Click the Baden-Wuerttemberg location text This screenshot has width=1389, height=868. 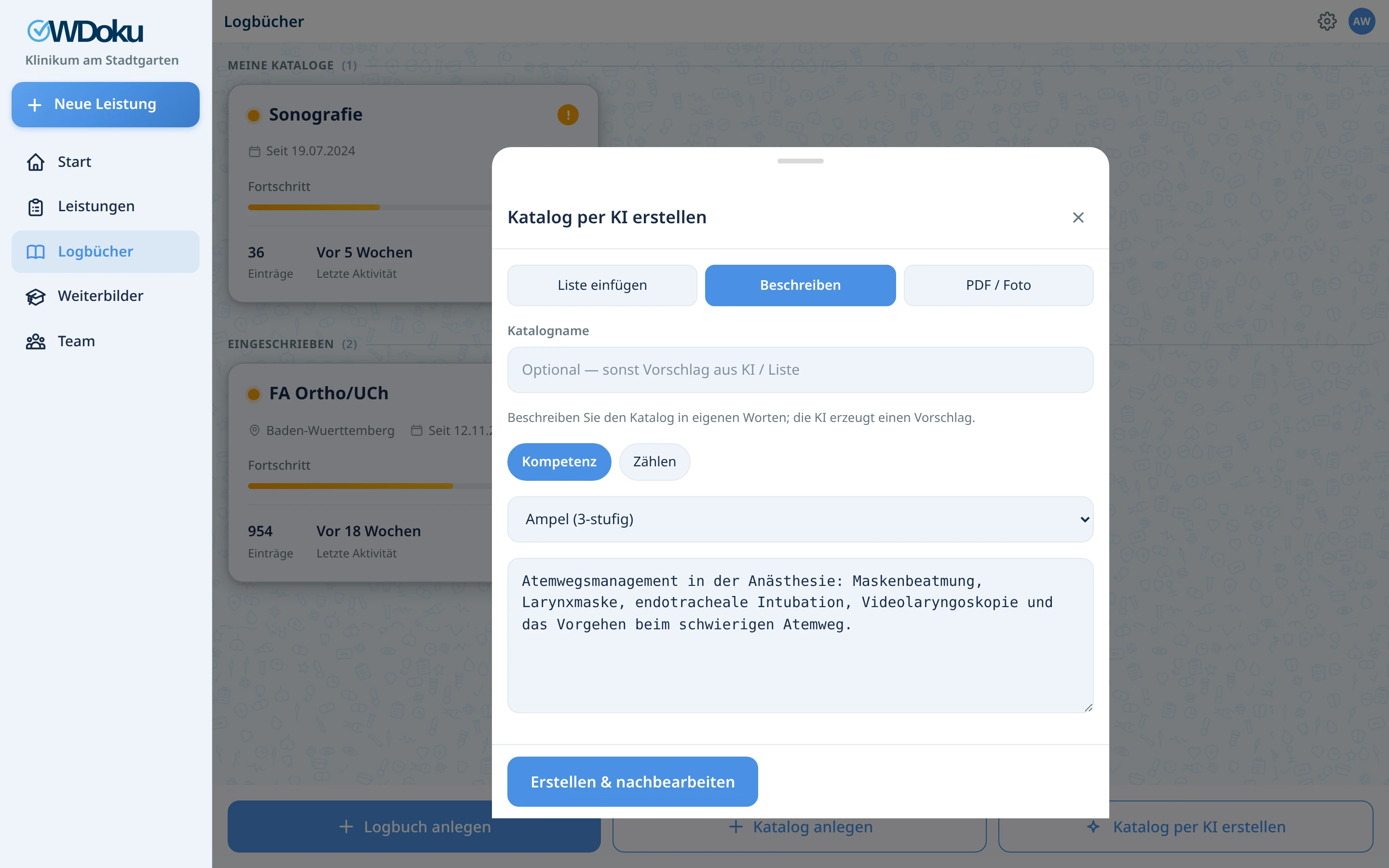pos(330,431)
